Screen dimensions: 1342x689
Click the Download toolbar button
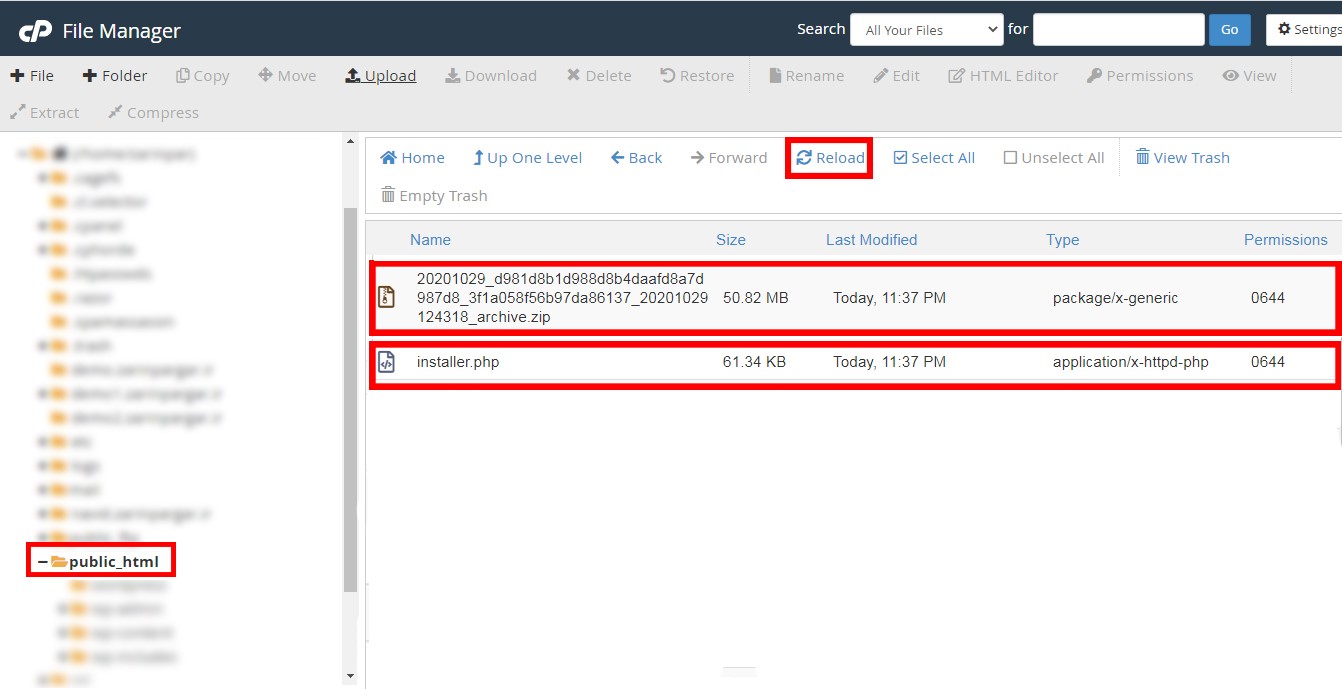pyautogui.click(x=491, y=76)
